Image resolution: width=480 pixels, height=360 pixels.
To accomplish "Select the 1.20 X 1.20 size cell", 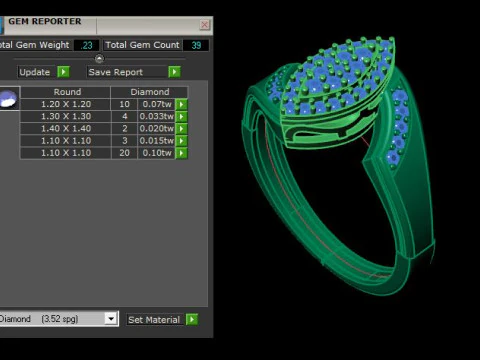I will tap(66, 104).
